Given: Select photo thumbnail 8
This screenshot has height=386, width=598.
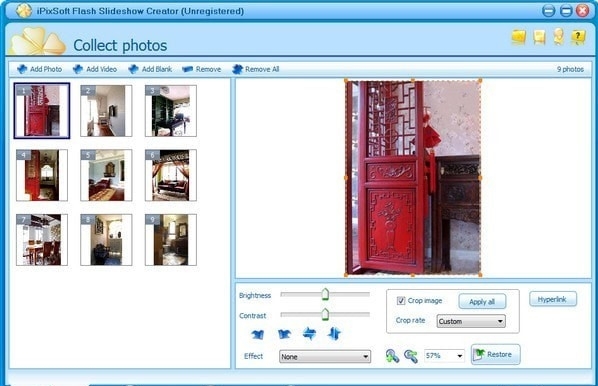Looking at the screenshot, I should pyautogui.click(x=106, y=240).
